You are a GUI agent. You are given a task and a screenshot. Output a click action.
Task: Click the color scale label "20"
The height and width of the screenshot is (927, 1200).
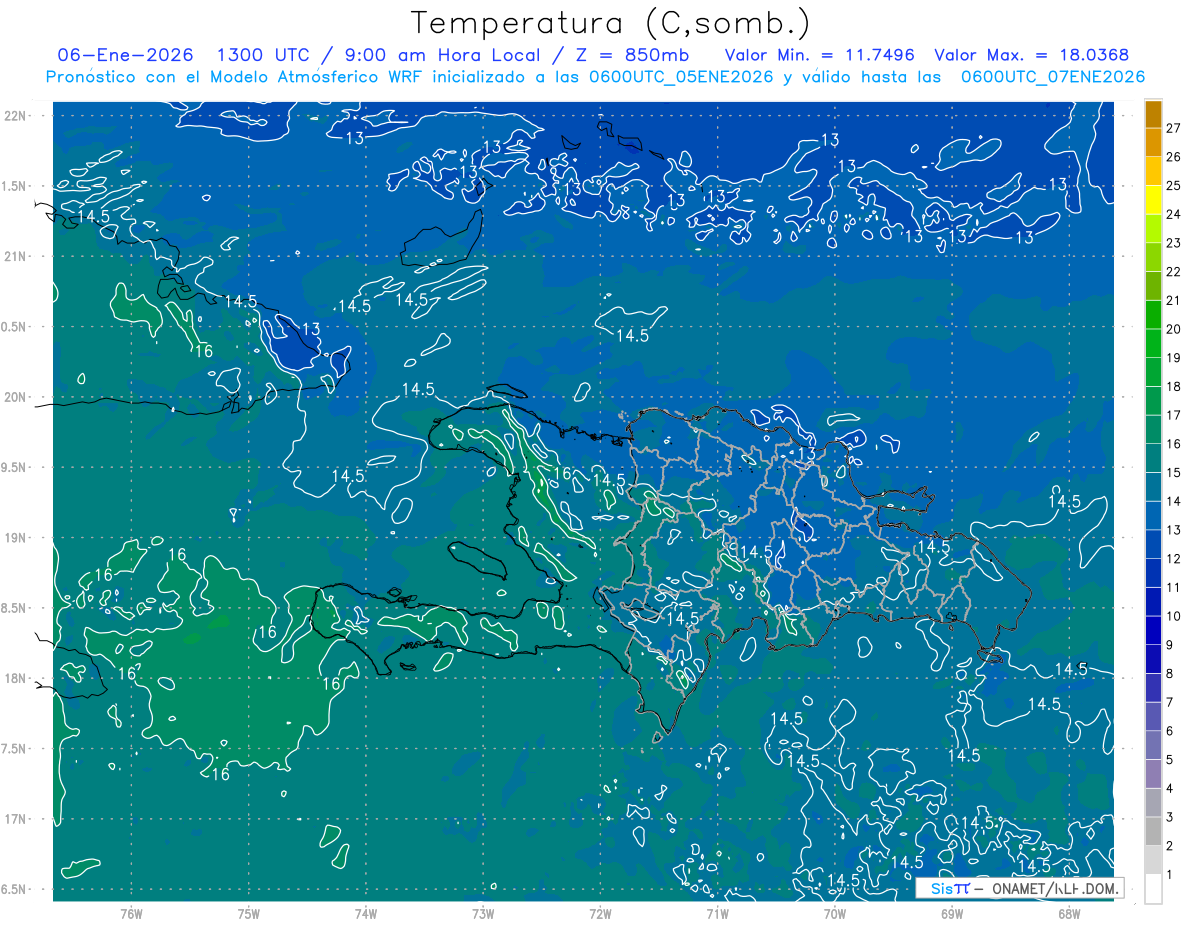click(x=1174, y=329)
